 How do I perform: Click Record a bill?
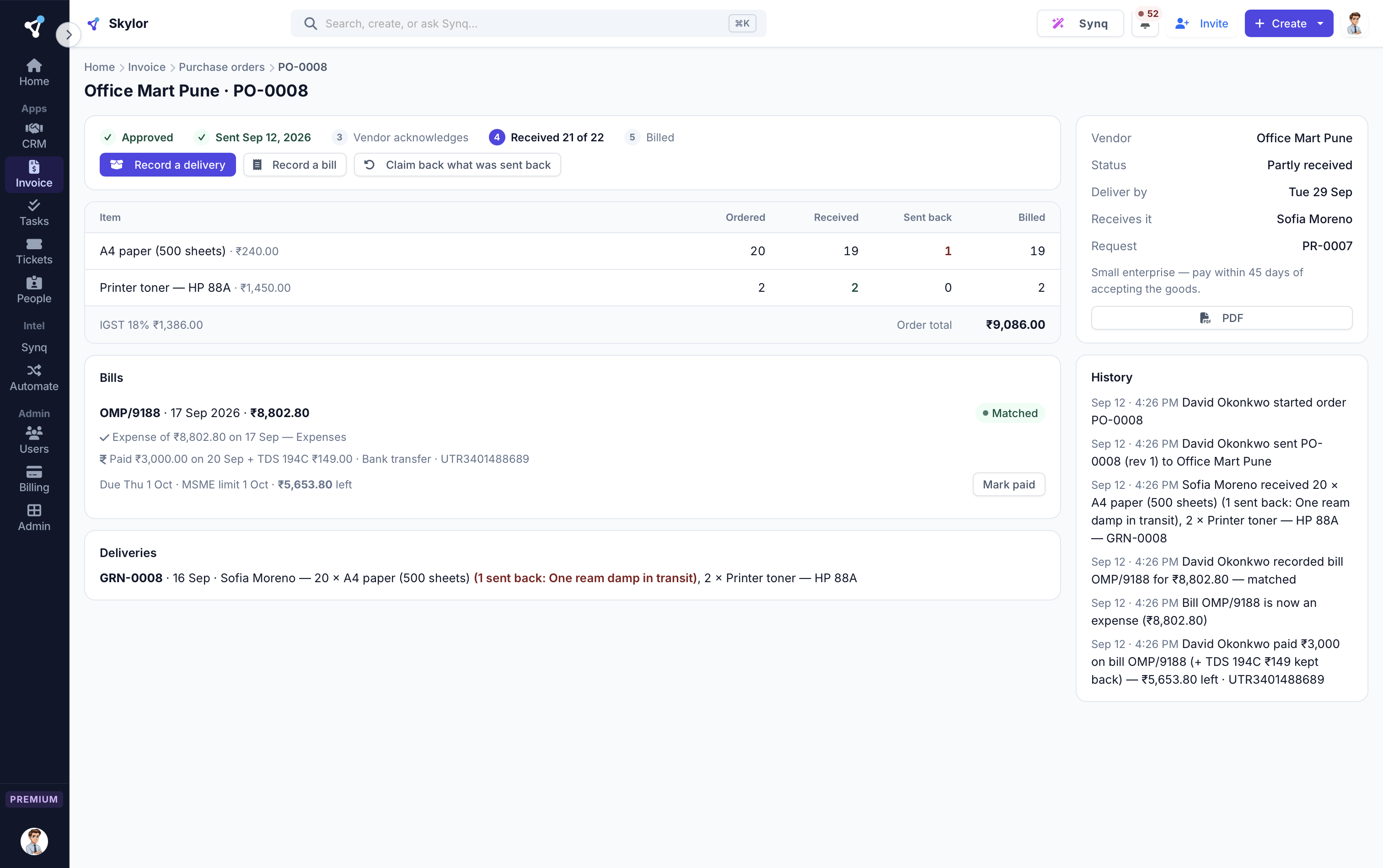tap(295, 165)
